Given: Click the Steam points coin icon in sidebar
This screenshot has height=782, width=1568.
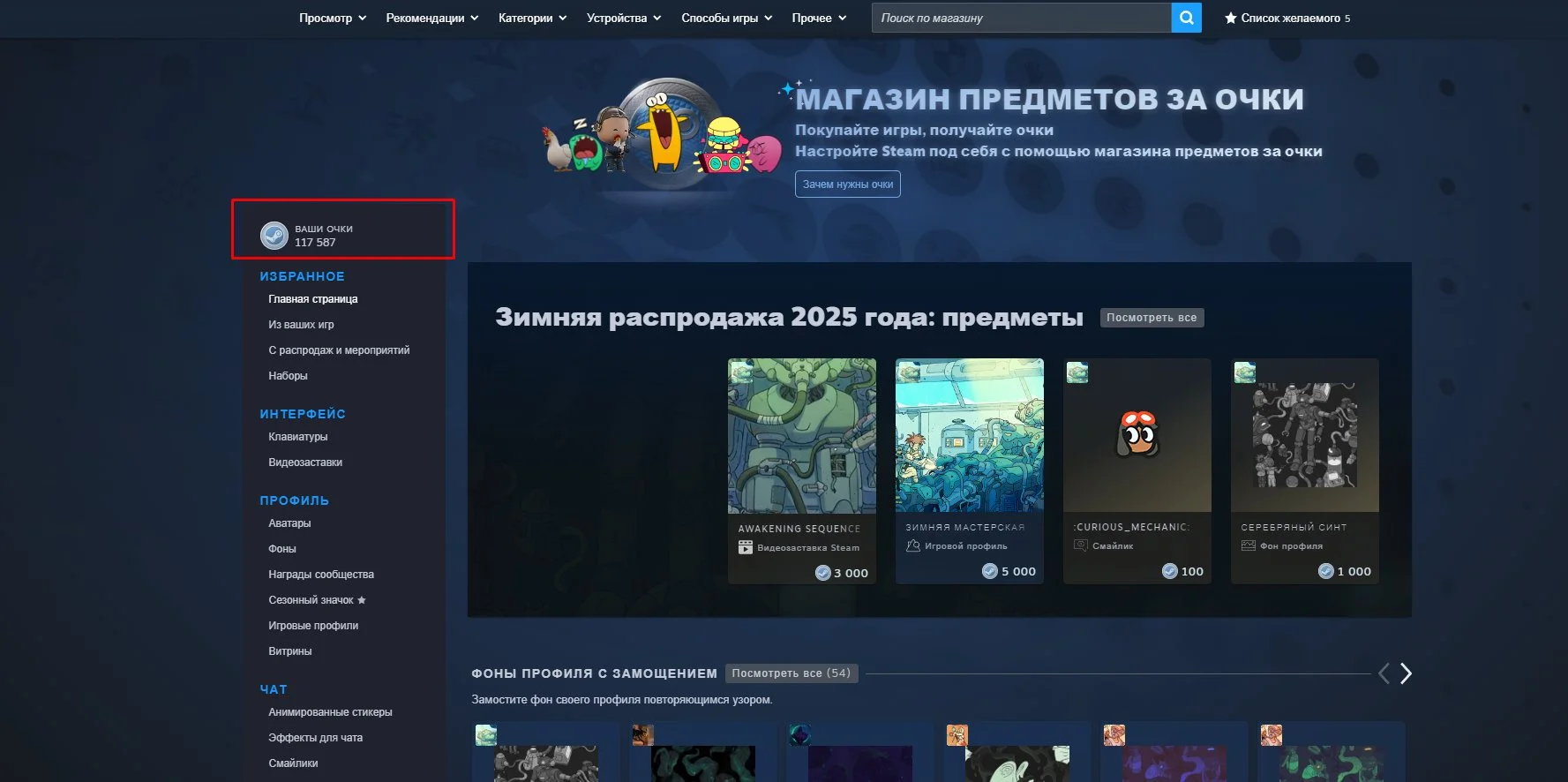Looking at the screenshot, I should [274, 236].
